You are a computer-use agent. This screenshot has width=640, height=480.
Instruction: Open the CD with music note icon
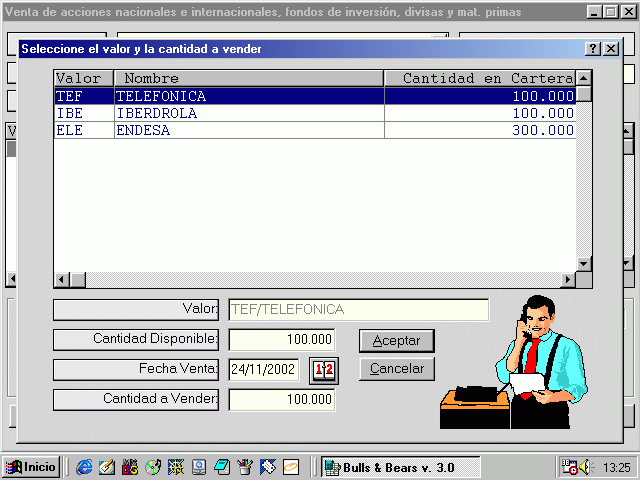153,467
